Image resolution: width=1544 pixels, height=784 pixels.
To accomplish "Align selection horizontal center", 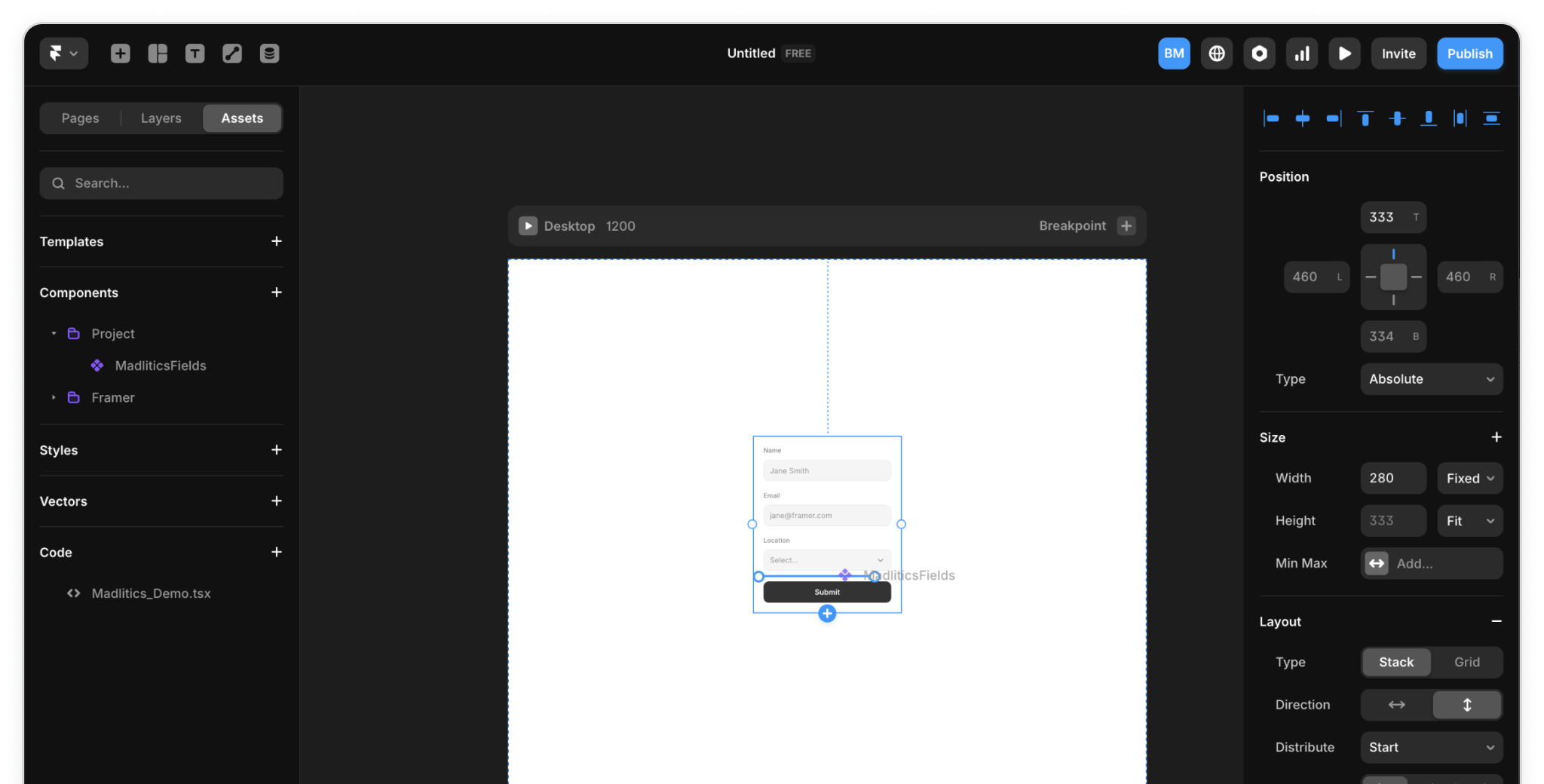I will (x=1303, y=118).
